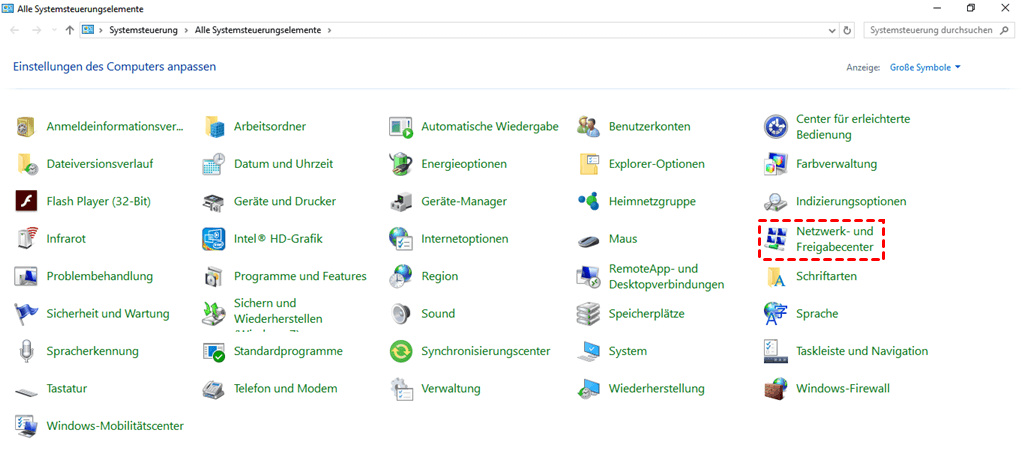This screenshot has height=453, width=1024.
Task: Open the 'Programme und Features' link
Action: [x=300, y=276]
